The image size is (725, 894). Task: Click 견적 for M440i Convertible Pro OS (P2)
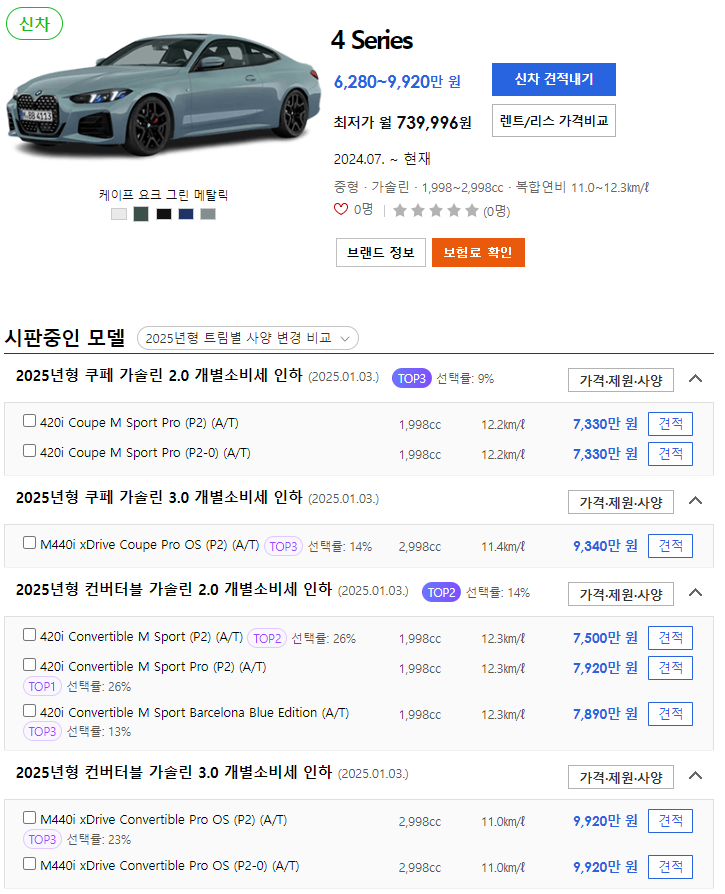[x=670, y=821]
